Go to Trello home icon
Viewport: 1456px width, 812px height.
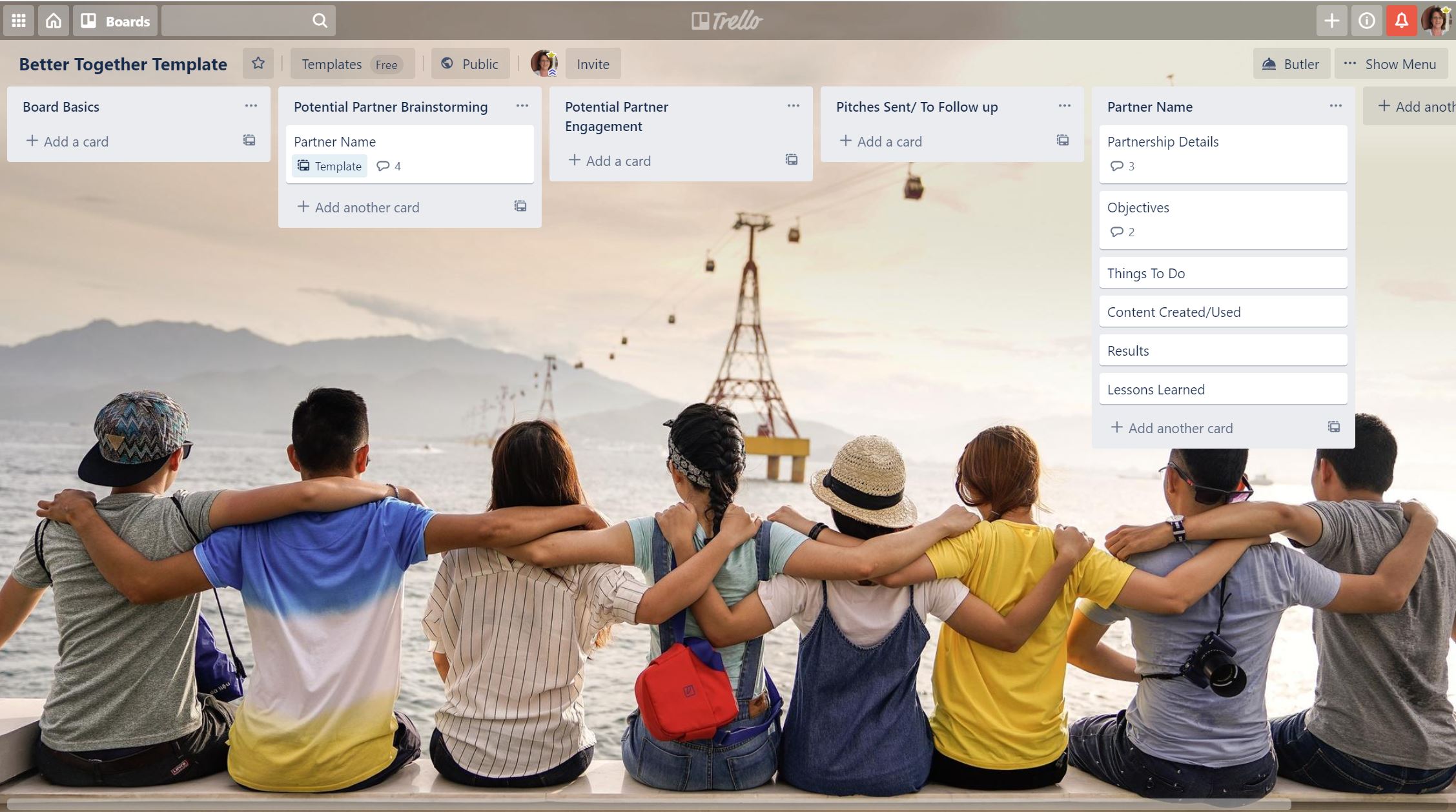coord(54,21)
